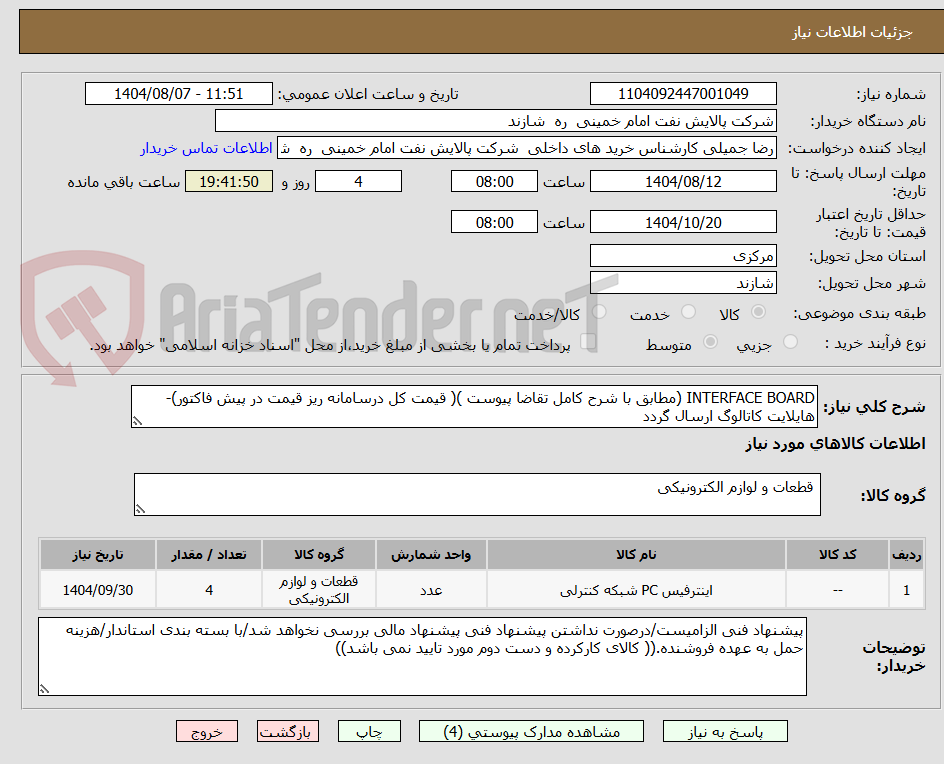Select the متوسط purchase process option

tap(710, 341)
